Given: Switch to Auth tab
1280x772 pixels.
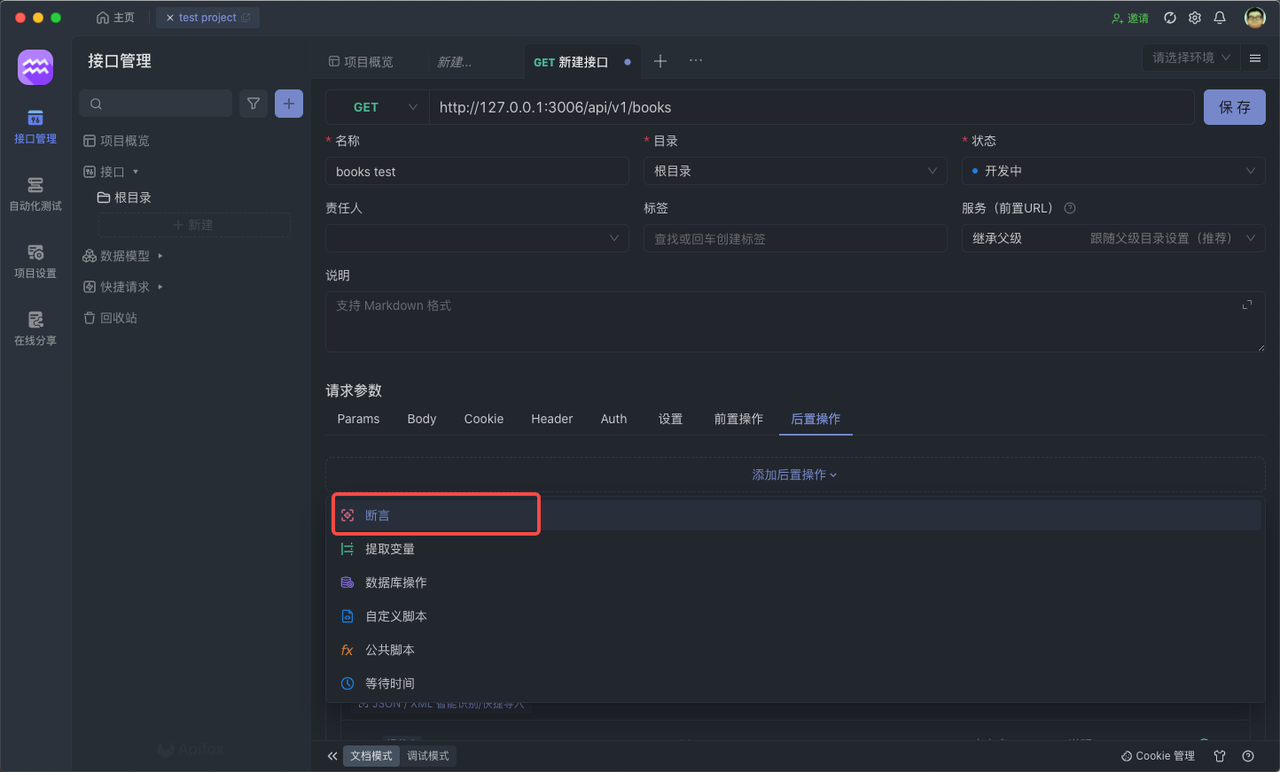Looking at the screenshot, I should [614, 419].
